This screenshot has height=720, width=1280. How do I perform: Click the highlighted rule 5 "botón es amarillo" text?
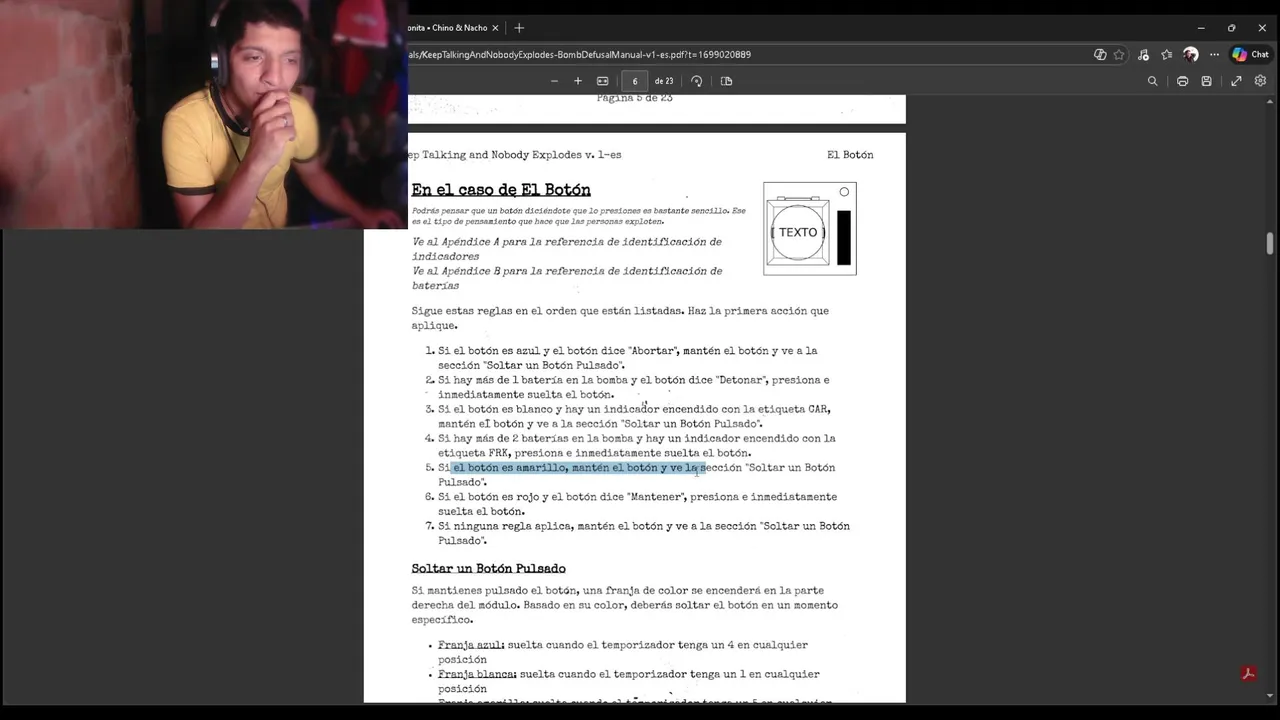579,468
